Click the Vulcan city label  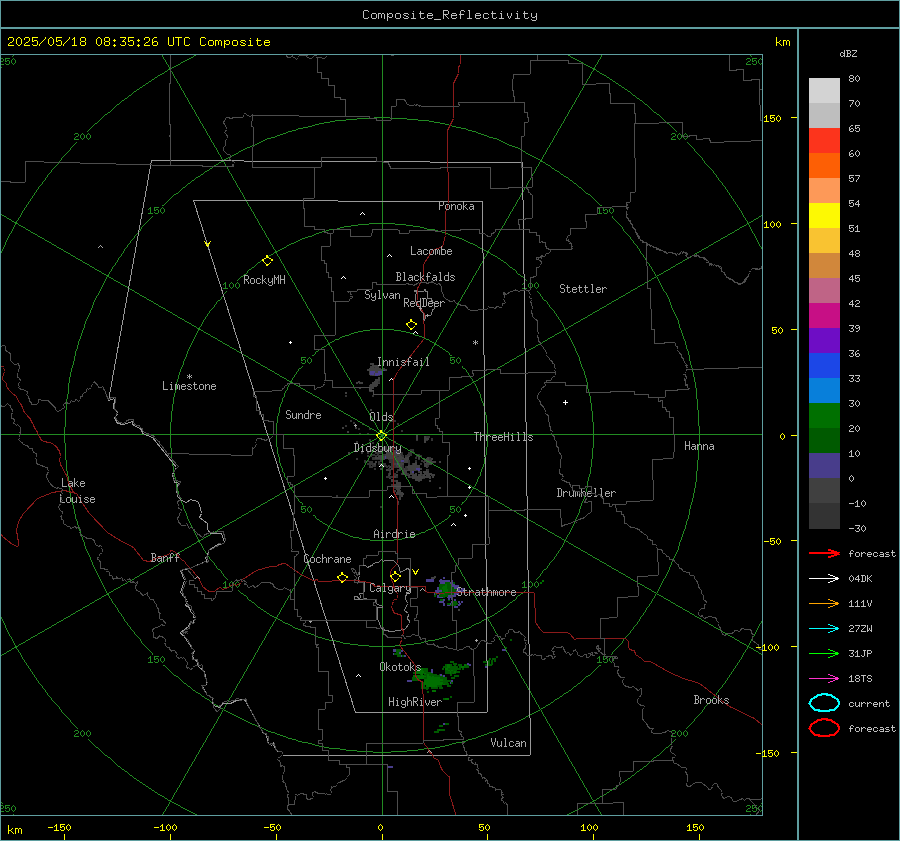pos(509,743)
